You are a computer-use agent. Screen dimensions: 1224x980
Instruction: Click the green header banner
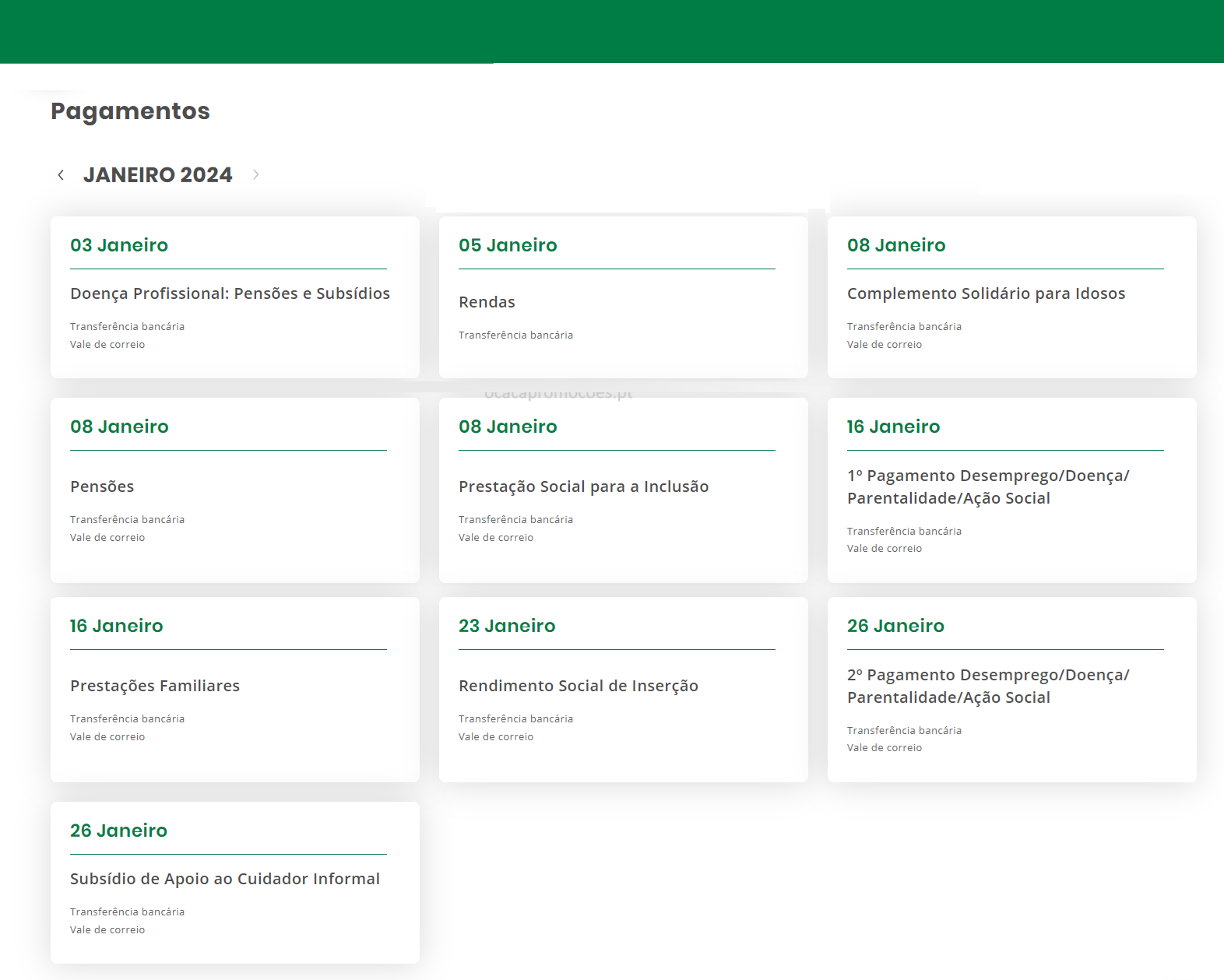tap(612, 31)
